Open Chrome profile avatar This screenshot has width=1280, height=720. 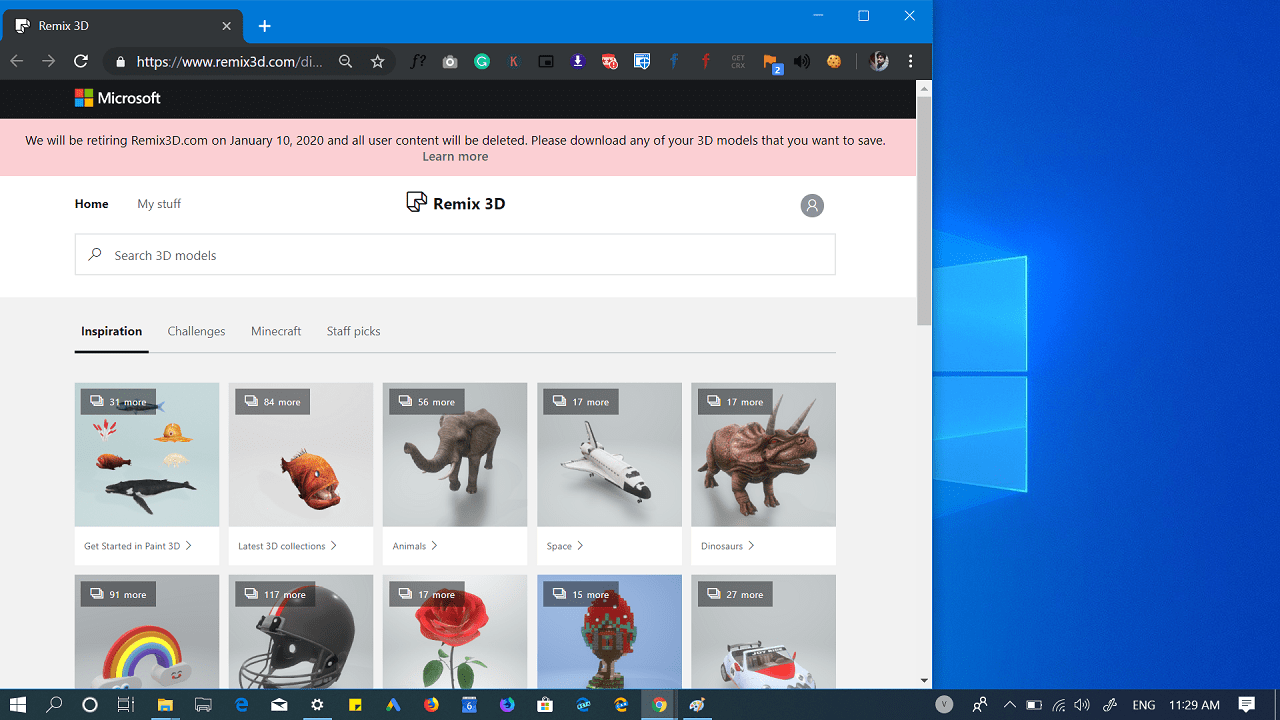879,61
